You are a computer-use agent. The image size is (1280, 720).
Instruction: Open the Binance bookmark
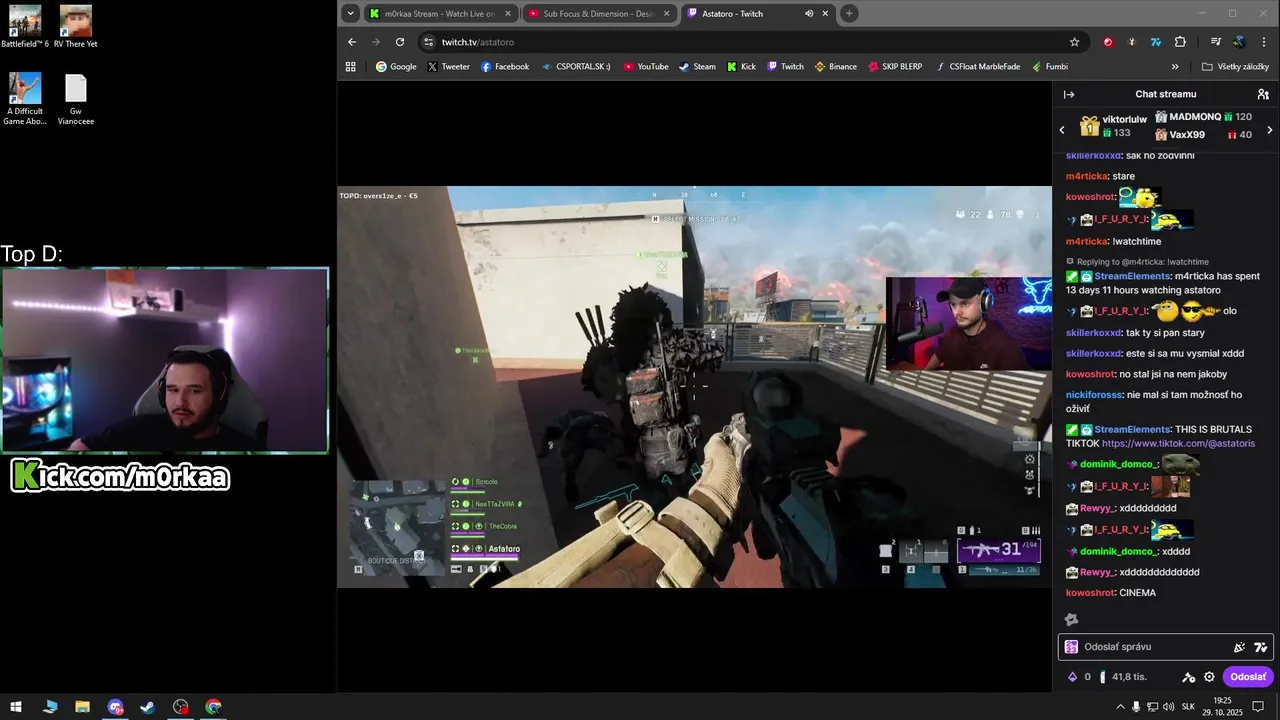pyautogui.click(x=836, y=67)
